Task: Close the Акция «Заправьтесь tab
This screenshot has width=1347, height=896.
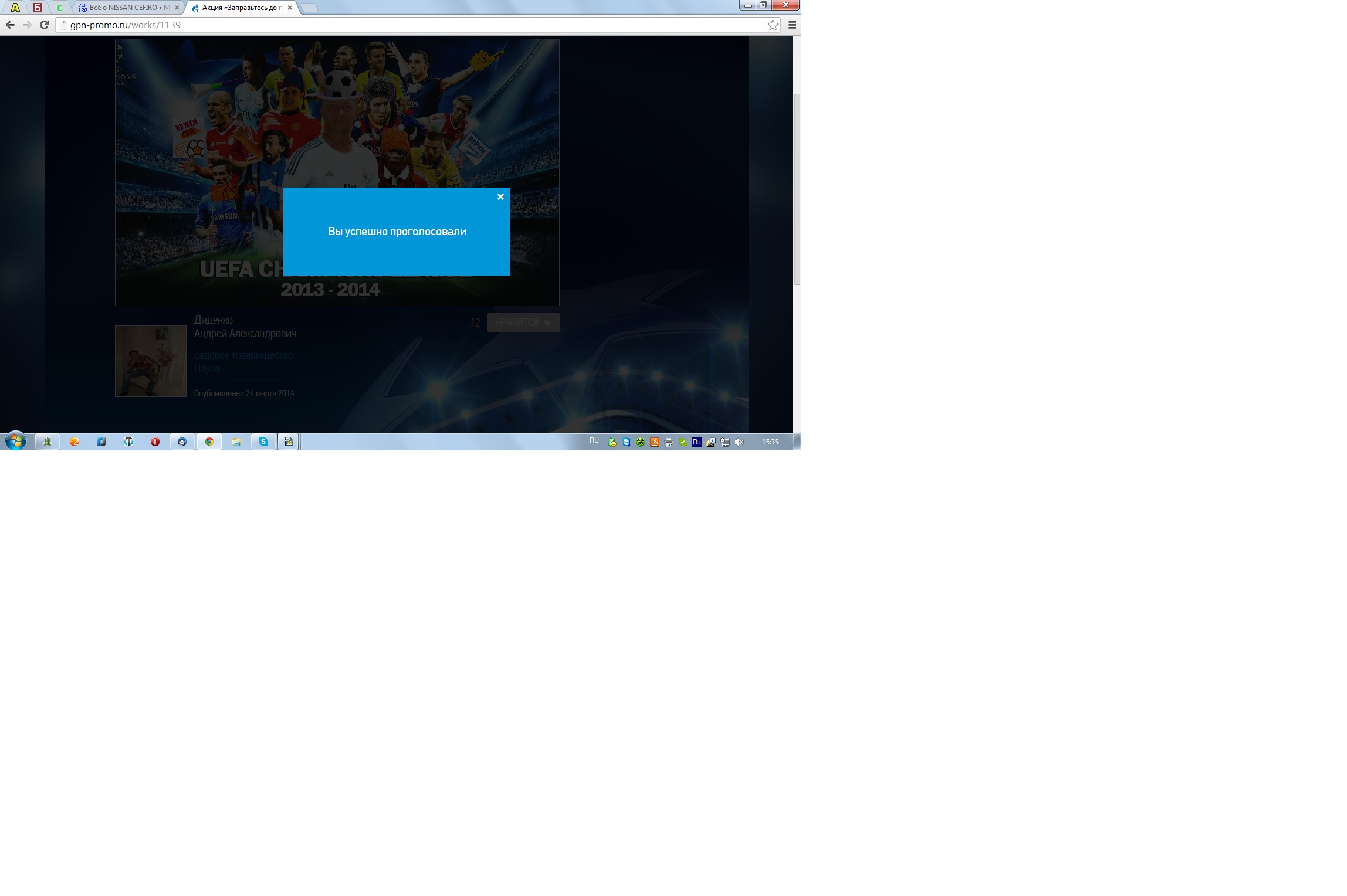Action: pyautogui.click(x=289, y=8)
